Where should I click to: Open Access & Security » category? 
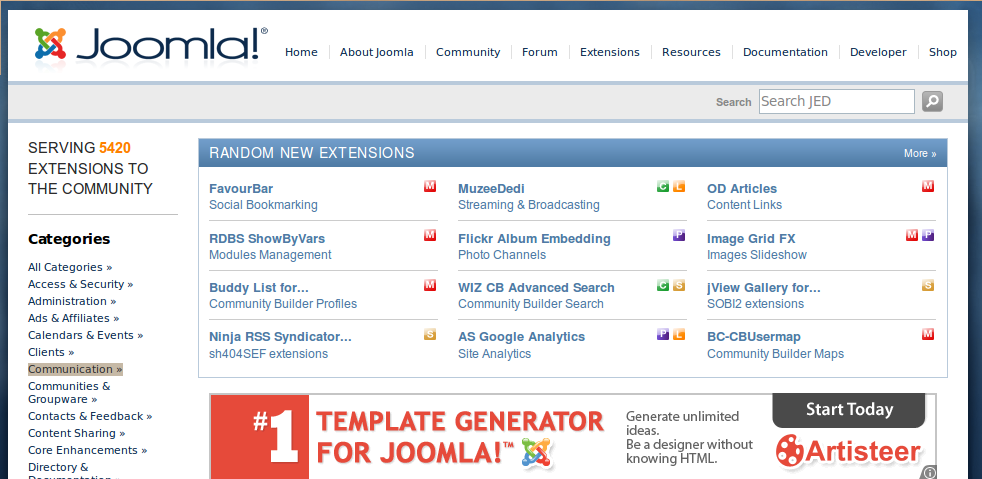click(x=81, y=284)
